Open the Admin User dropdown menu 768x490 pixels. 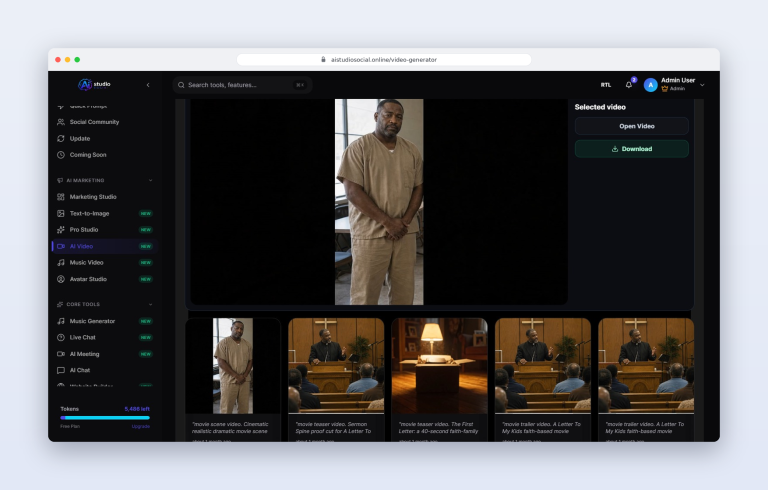coord(702,85)
